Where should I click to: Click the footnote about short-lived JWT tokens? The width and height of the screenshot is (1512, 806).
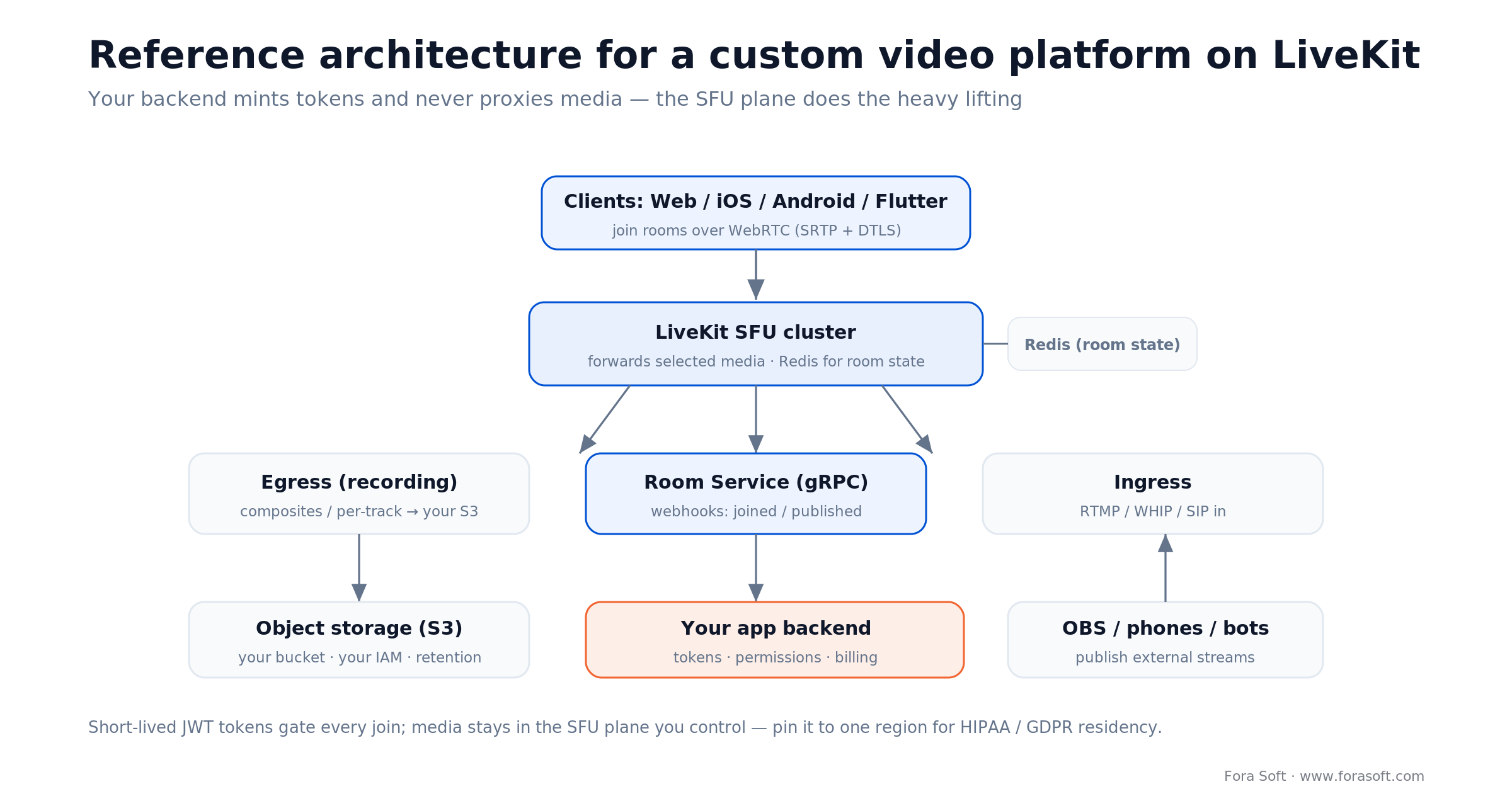[625, 728]
